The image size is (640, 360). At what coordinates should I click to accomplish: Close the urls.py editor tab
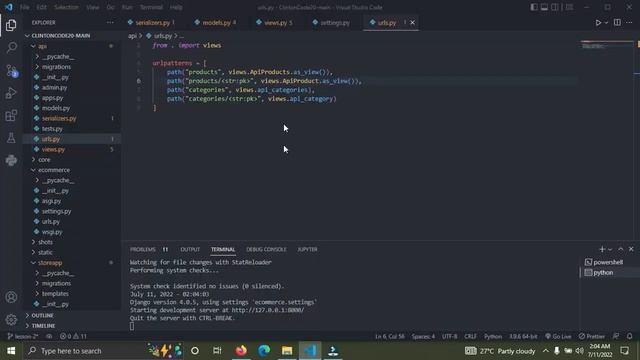[x=412, y=23]
